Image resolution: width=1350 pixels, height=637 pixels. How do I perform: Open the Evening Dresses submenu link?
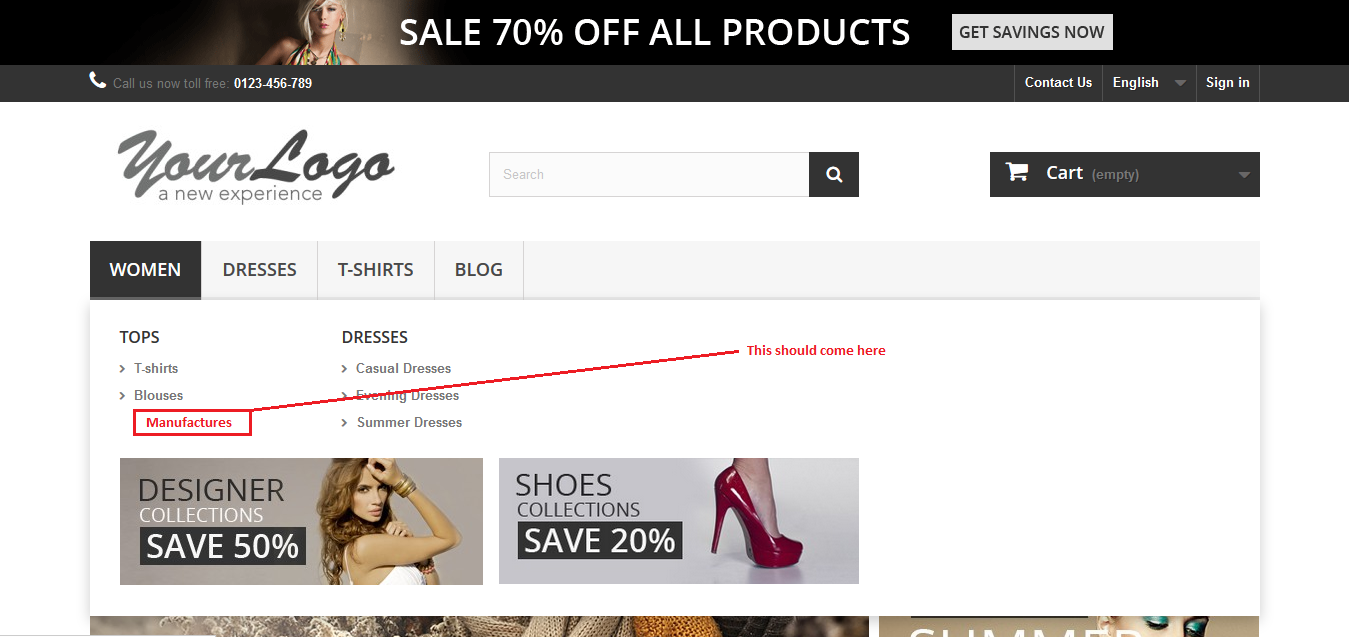(407, 396)
